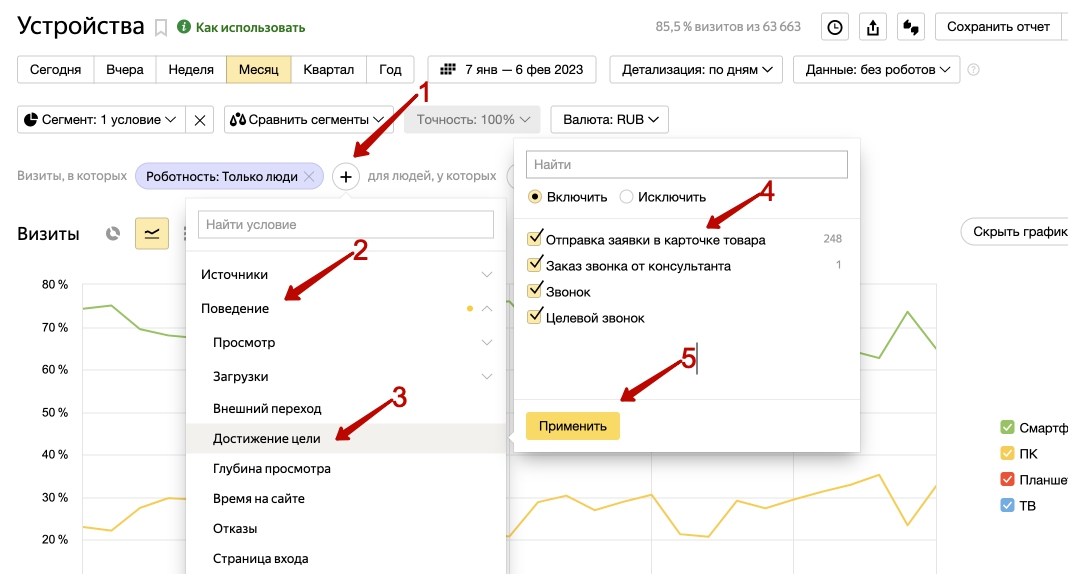
Task: Switch to line chart view icon
Action: pyautogui.click(x=152, y=234)
